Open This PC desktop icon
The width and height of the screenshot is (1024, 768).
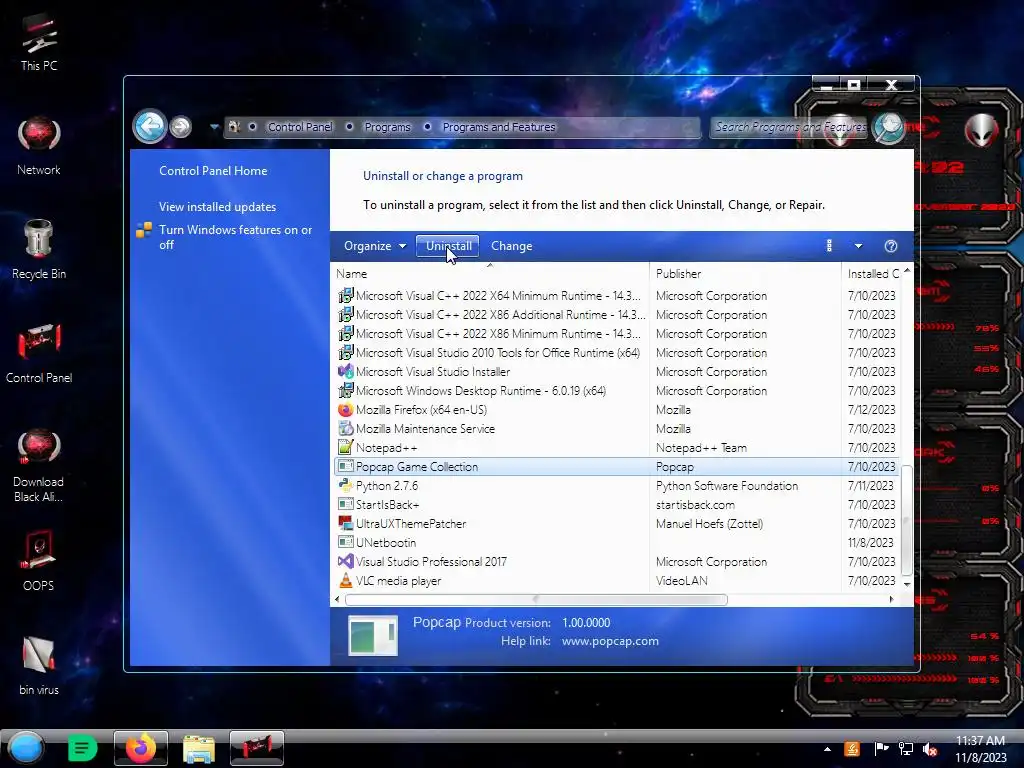(39, 43)
